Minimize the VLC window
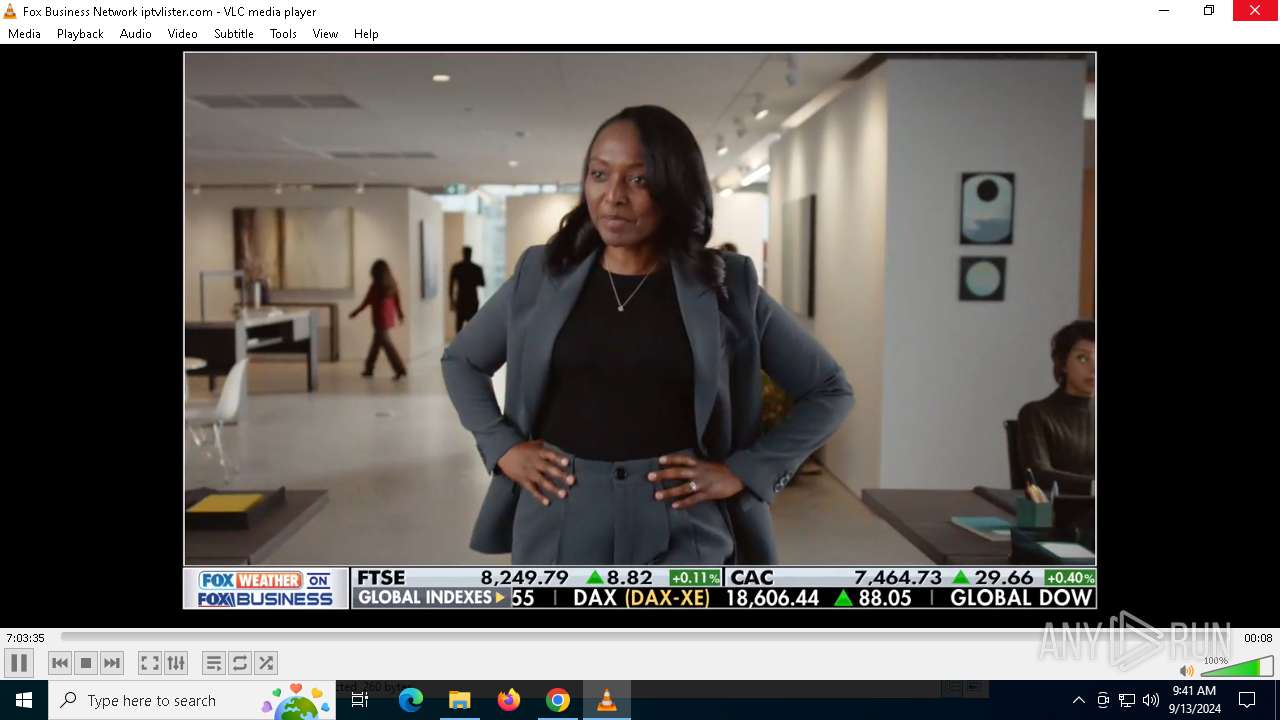Image resolution: width=1280 pixels, height=720 pixels. pyautogui.click(x=1163, y=11)
